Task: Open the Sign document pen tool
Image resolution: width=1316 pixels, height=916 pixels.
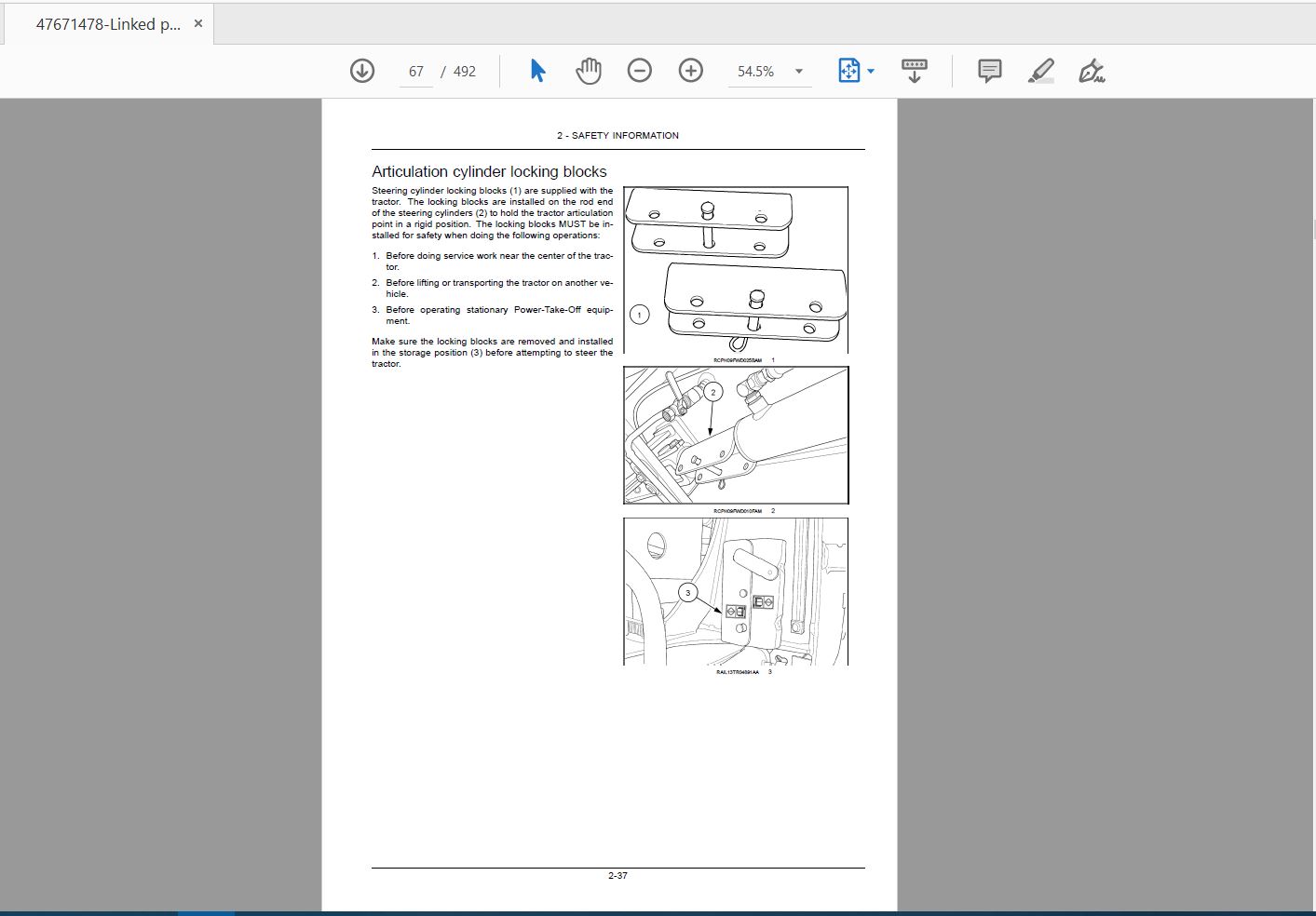Action: [1092, 71]
